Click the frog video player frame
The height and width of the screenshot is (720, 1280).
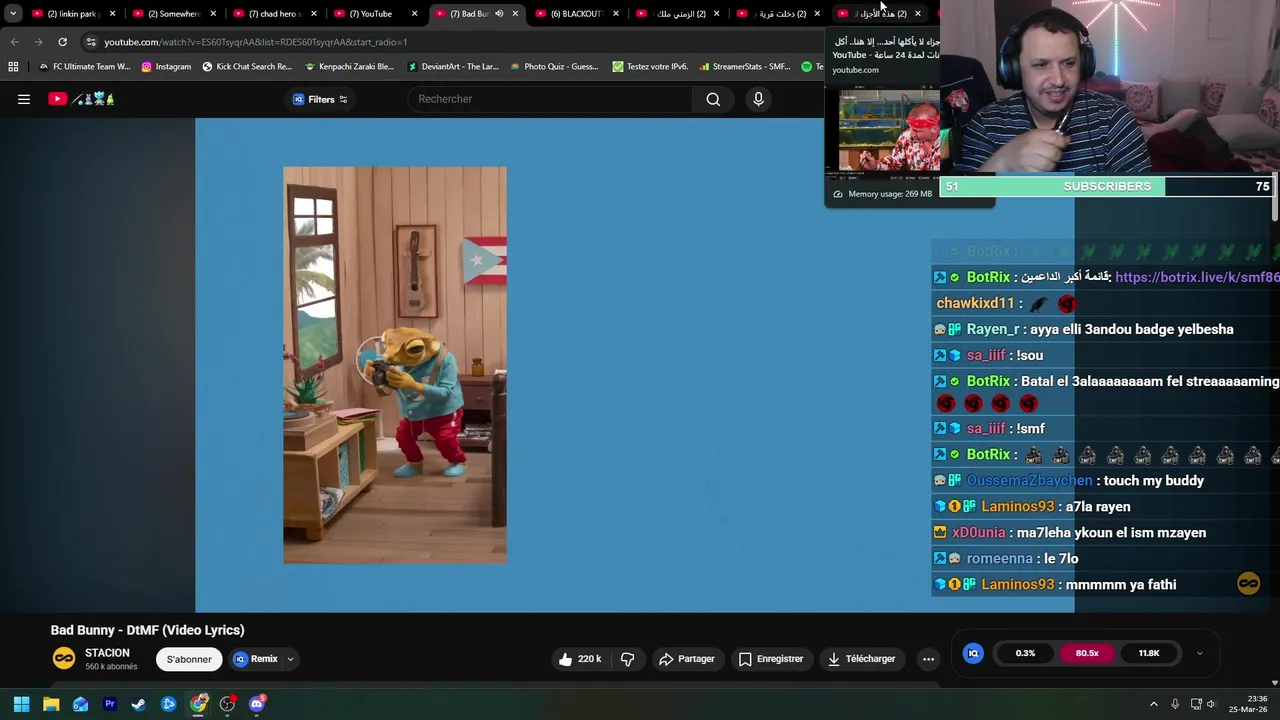coord(395,365)
